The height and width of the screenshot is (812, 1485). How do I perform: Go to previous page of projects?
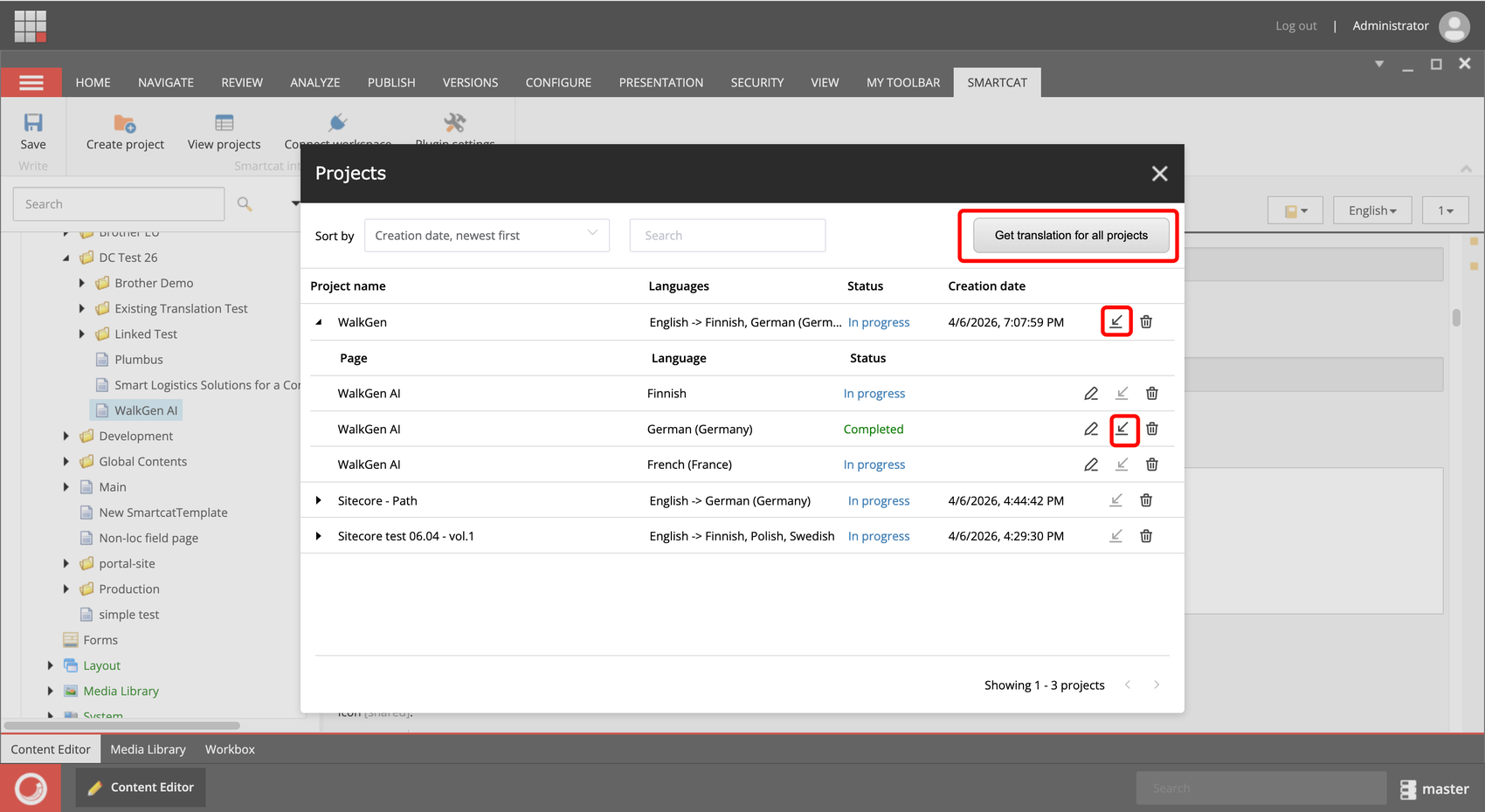point(1128,685)
